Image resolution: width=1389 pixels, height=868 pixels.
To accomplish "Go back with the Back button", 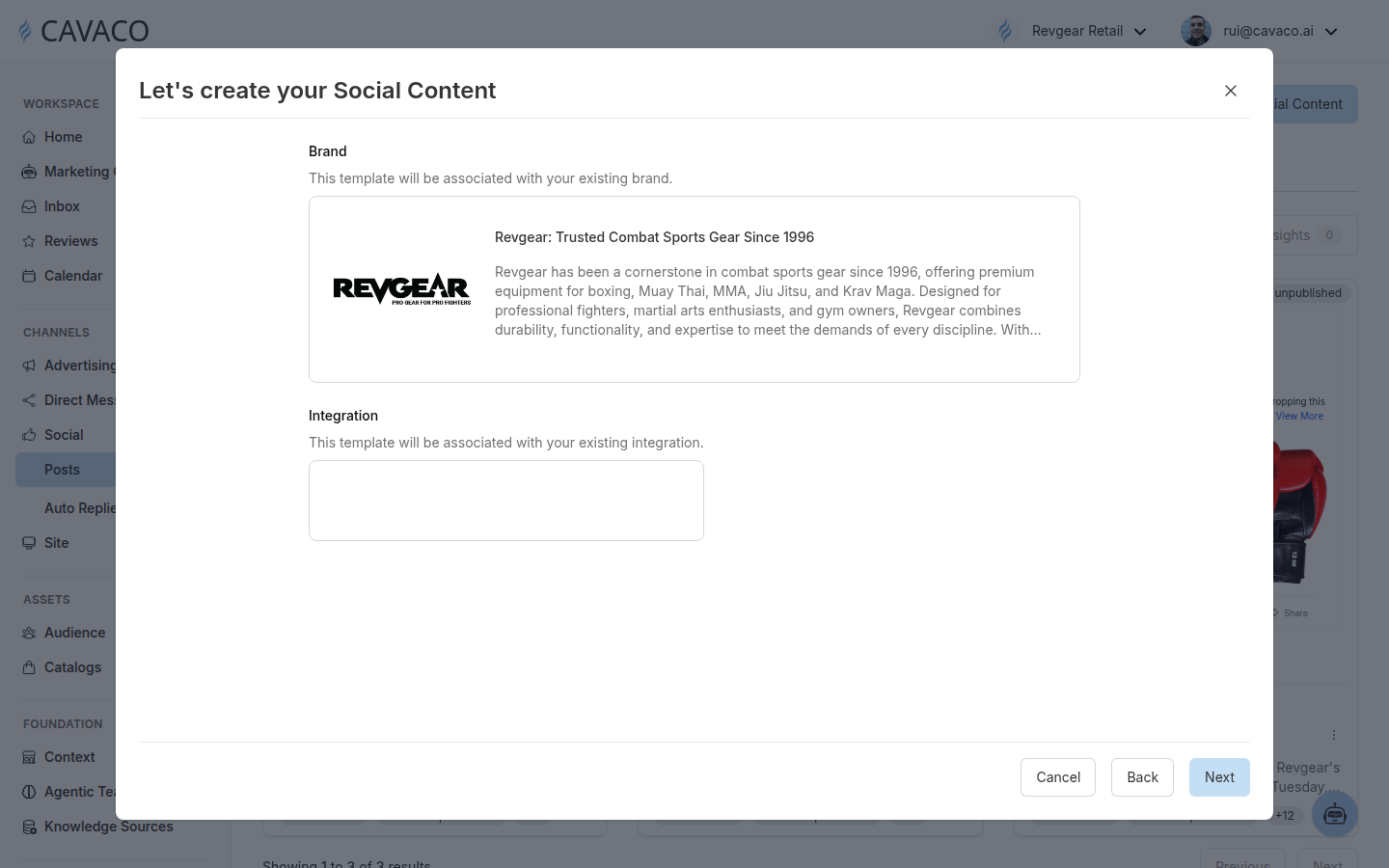I will pos(1142,777).
